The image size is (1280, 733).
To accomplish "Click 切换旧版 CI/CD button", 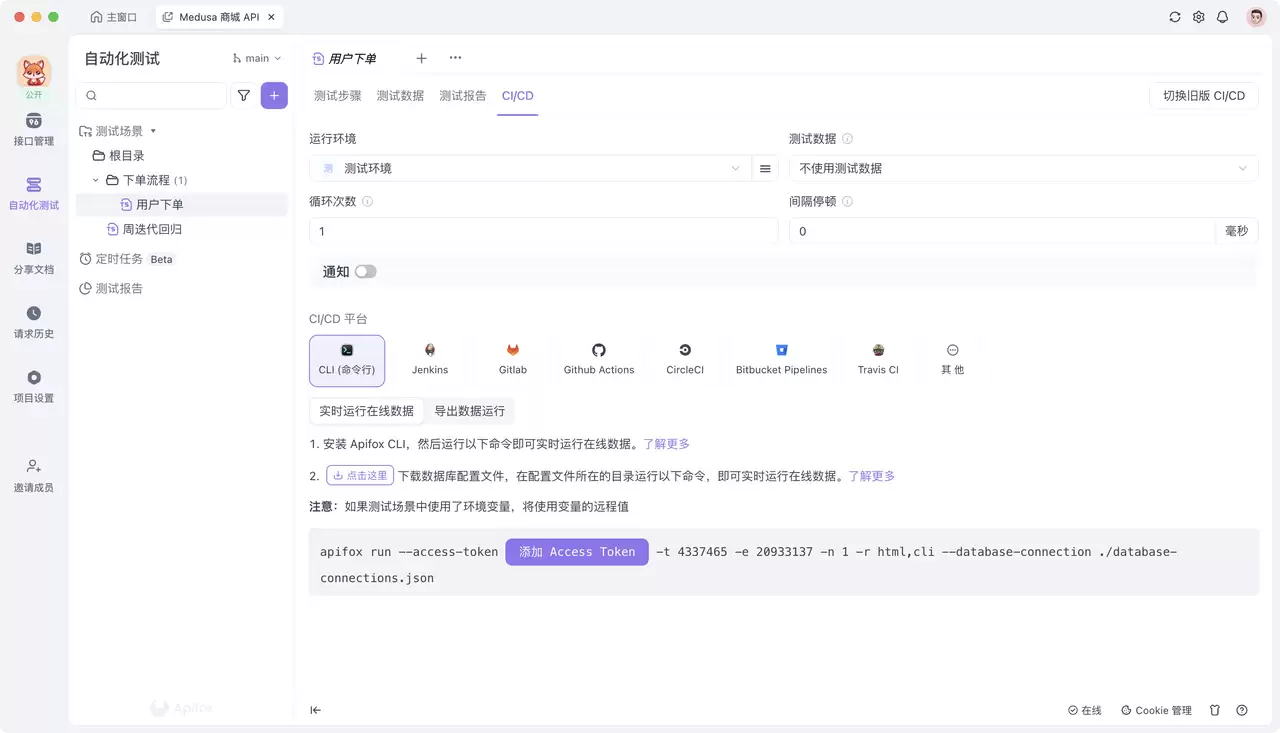I will point(1203,96).
